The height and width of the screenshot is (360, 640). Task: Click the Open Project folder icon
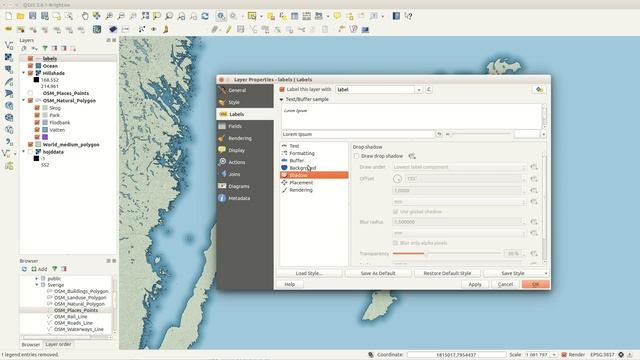click(x=20, y=16)
